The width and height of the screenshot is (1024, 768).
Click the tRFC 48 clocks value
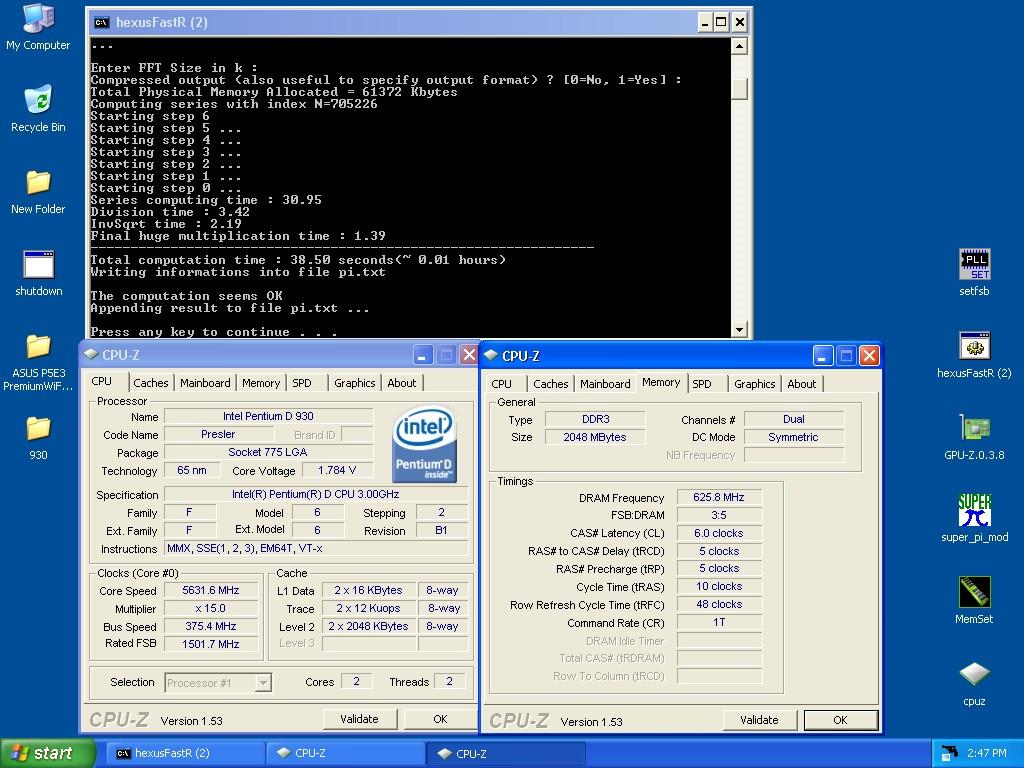point(719,605)
